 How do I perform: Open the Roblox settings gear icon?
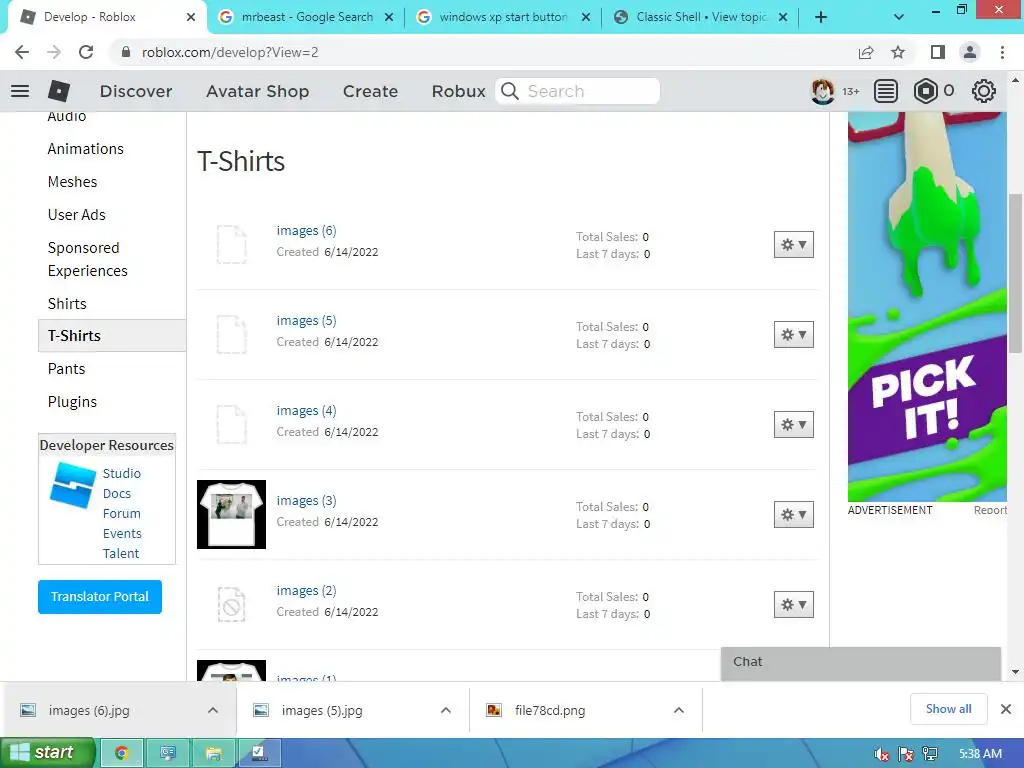[x=984, y=91]
